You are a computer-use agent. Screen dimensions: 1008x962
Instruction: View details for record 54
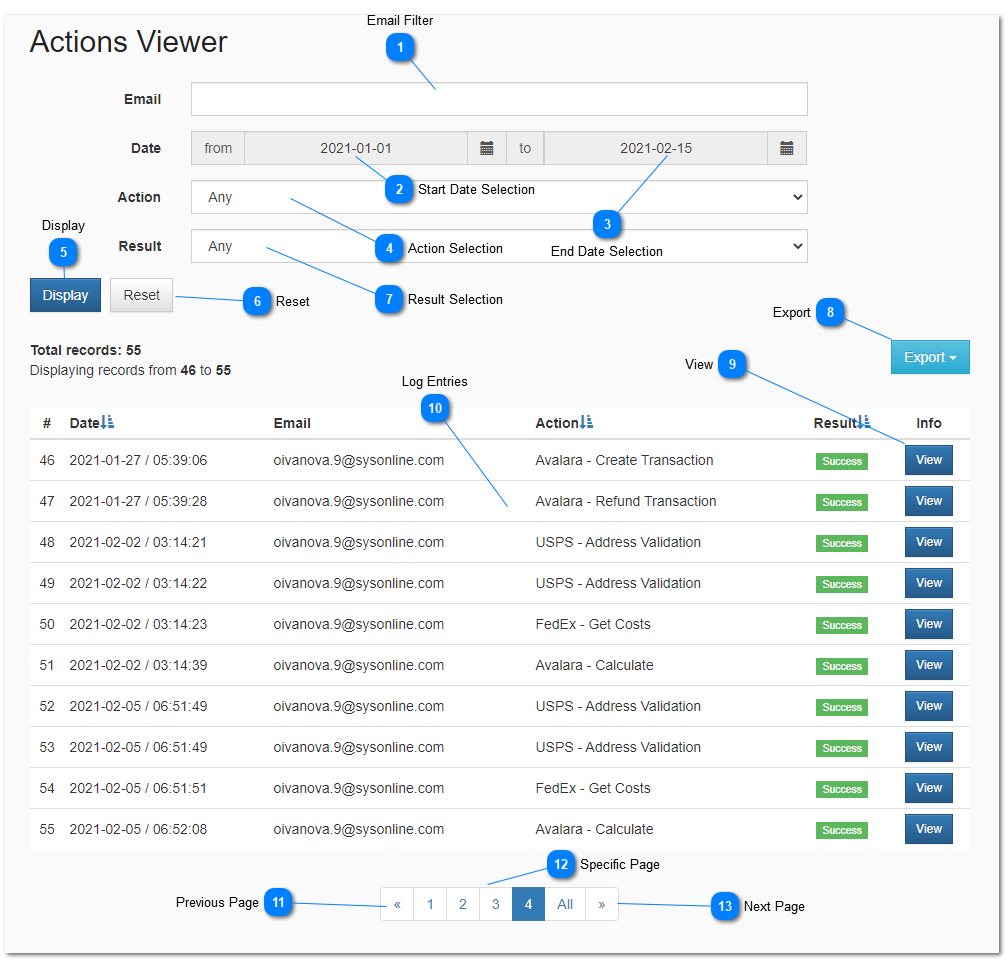point(928,788)
